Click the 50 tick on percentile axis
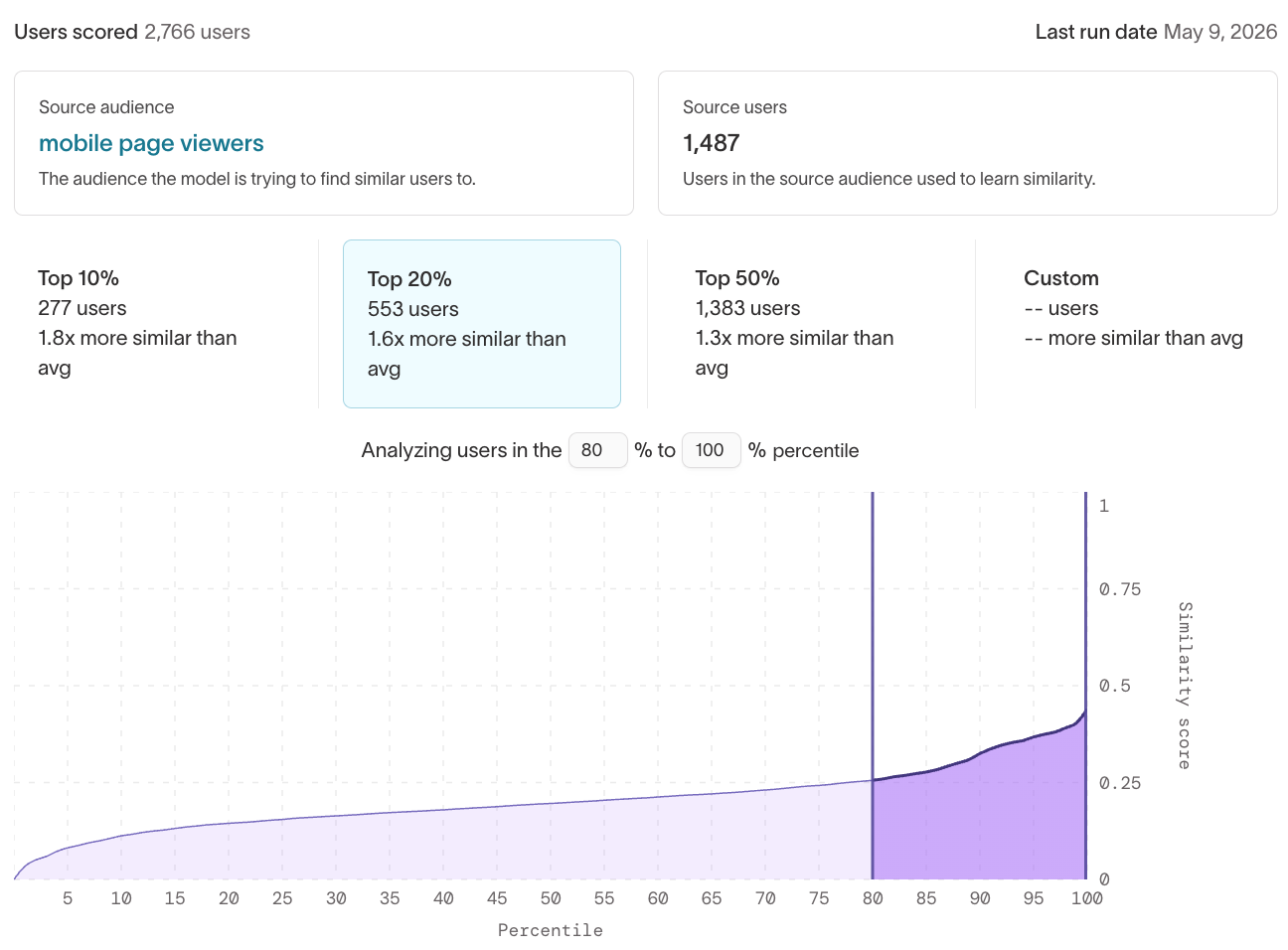Image resolution: width=1288 pixels, height=950 pixels. coord(551,898)
